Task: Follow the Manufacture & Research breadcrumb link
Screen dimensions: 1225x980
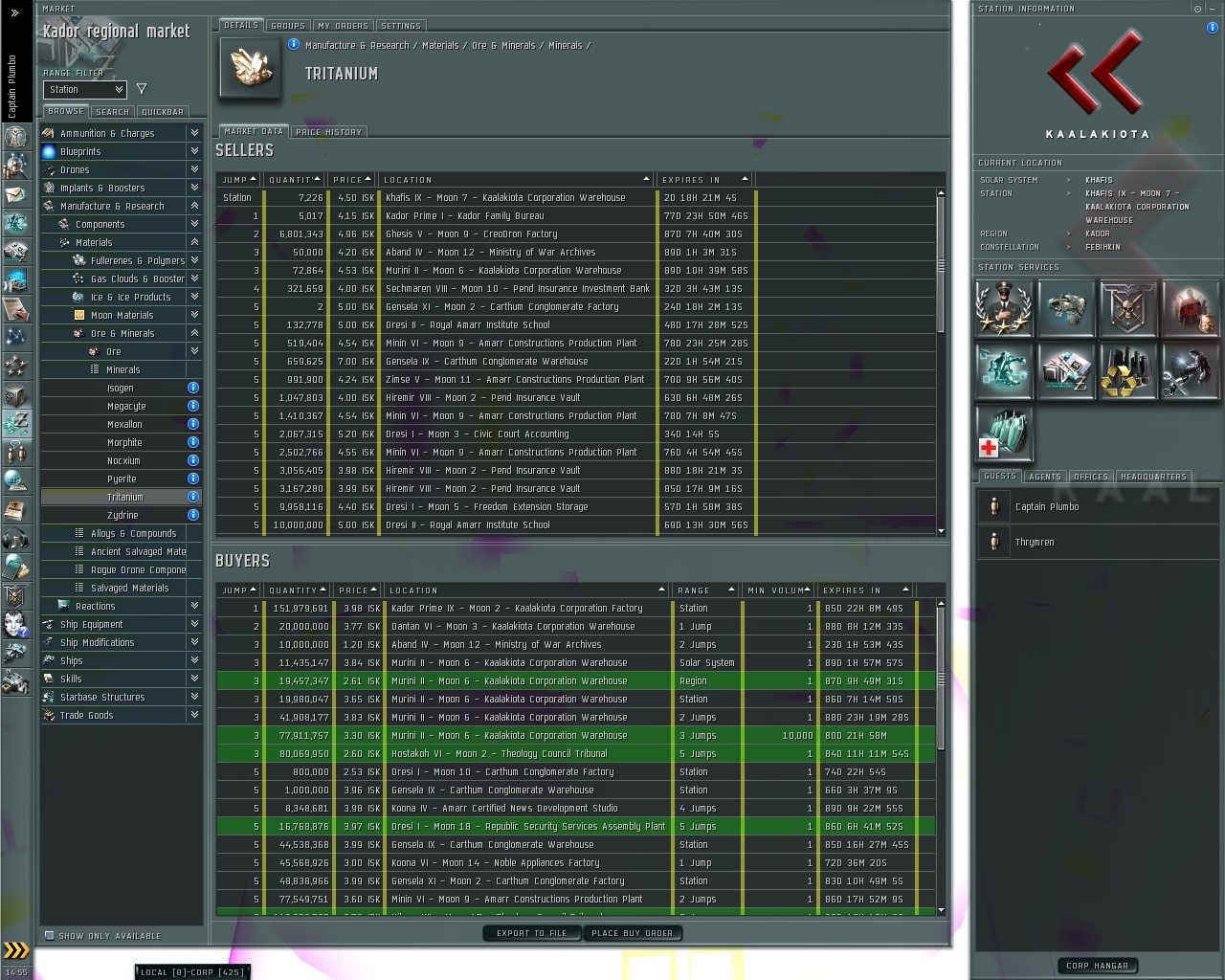Action: 357,45
